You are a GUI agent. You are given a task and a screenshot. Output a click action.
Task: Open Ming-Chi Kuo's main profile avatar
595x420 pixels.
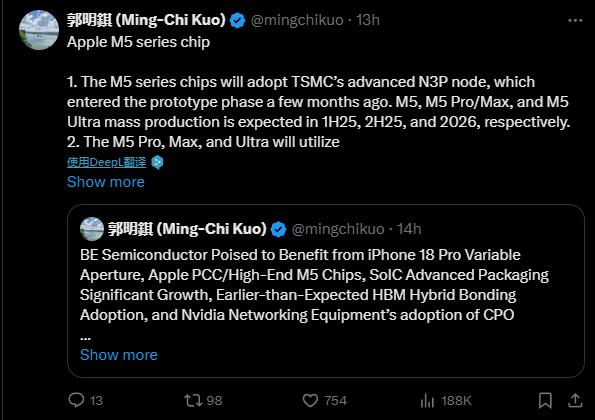(39, 30)
